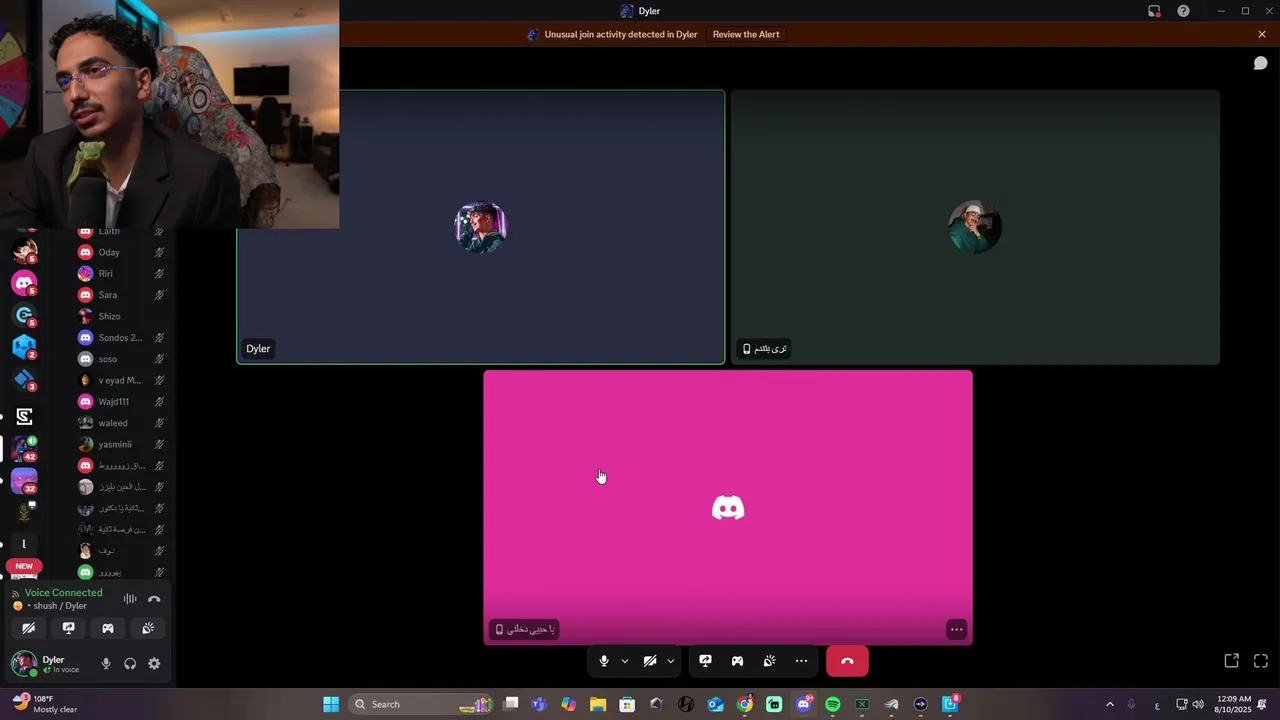Open soundboard from call controls

tap(769, 661)
